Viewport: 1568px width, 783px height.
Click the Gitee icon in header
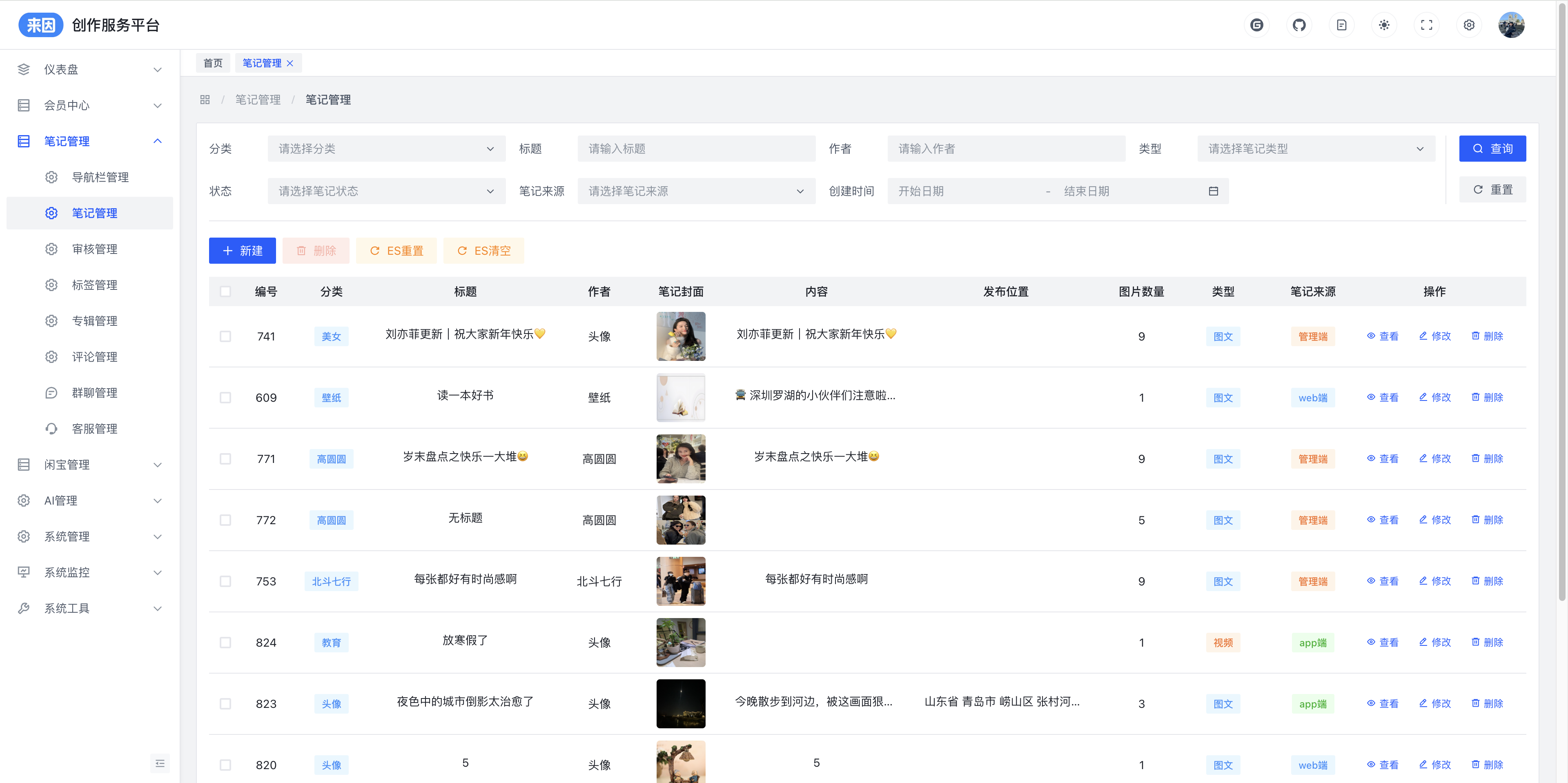pyautogui.click(x=1256, y=25)
